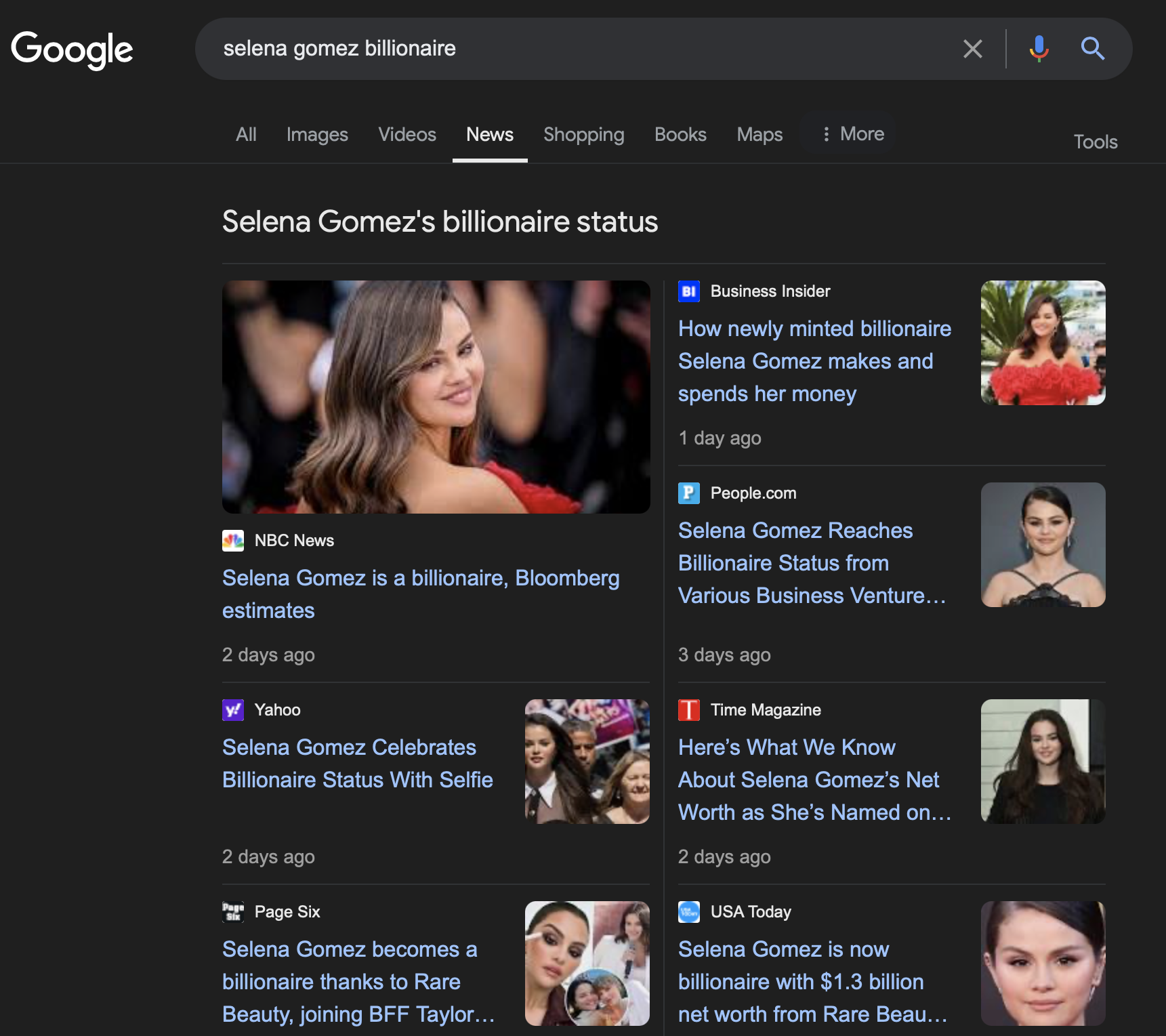Click the NBC News source name
The image size is (1166, 1036).
pyautogui.click(x=294, y=540)
